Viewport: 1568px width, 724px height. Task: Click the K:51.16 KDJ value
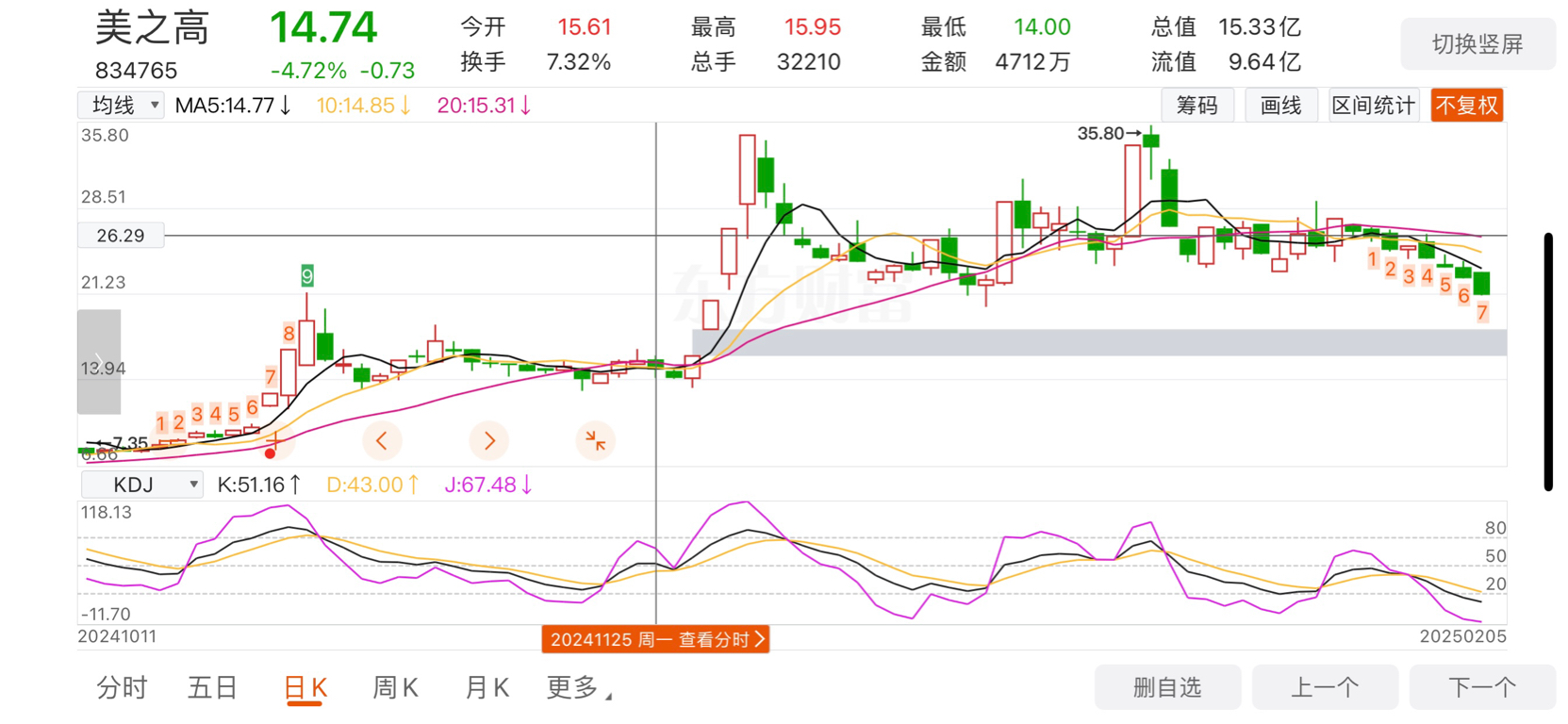click(259, 485)
